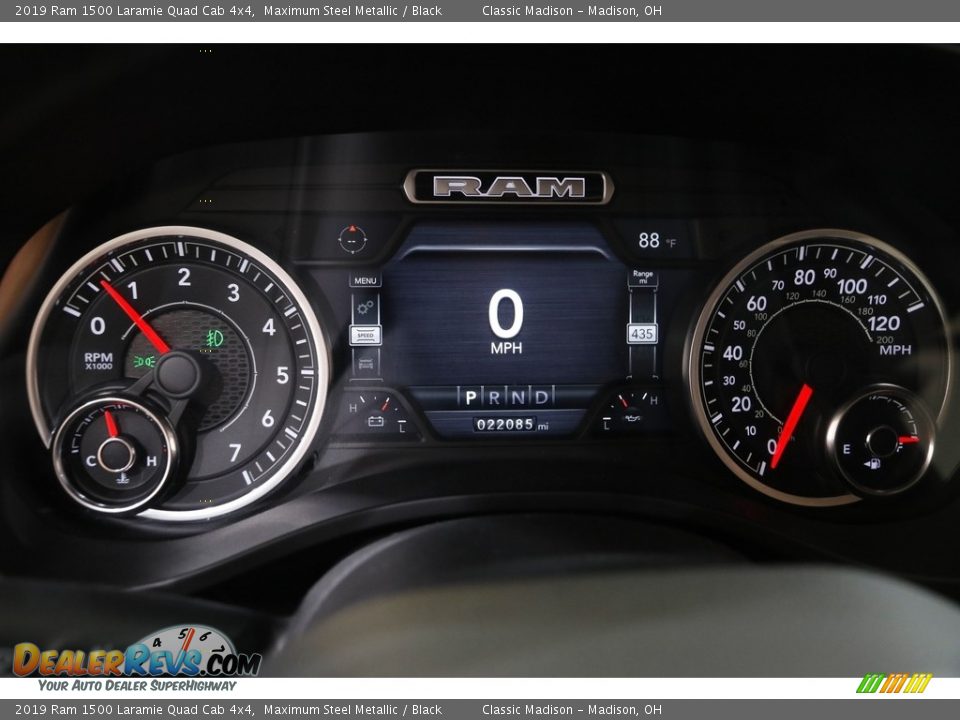Select the D gear indicator
The width and height of the screenshot is (960, 720).
pos(541,397)
